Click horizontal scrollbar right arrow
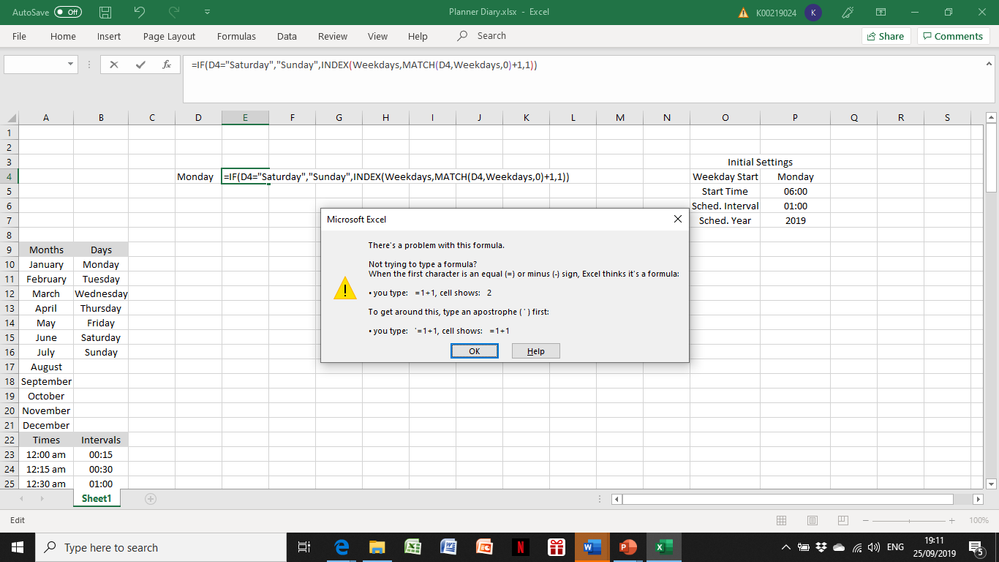The height and width of the screenshot is (562, 999). coord(978,500)
